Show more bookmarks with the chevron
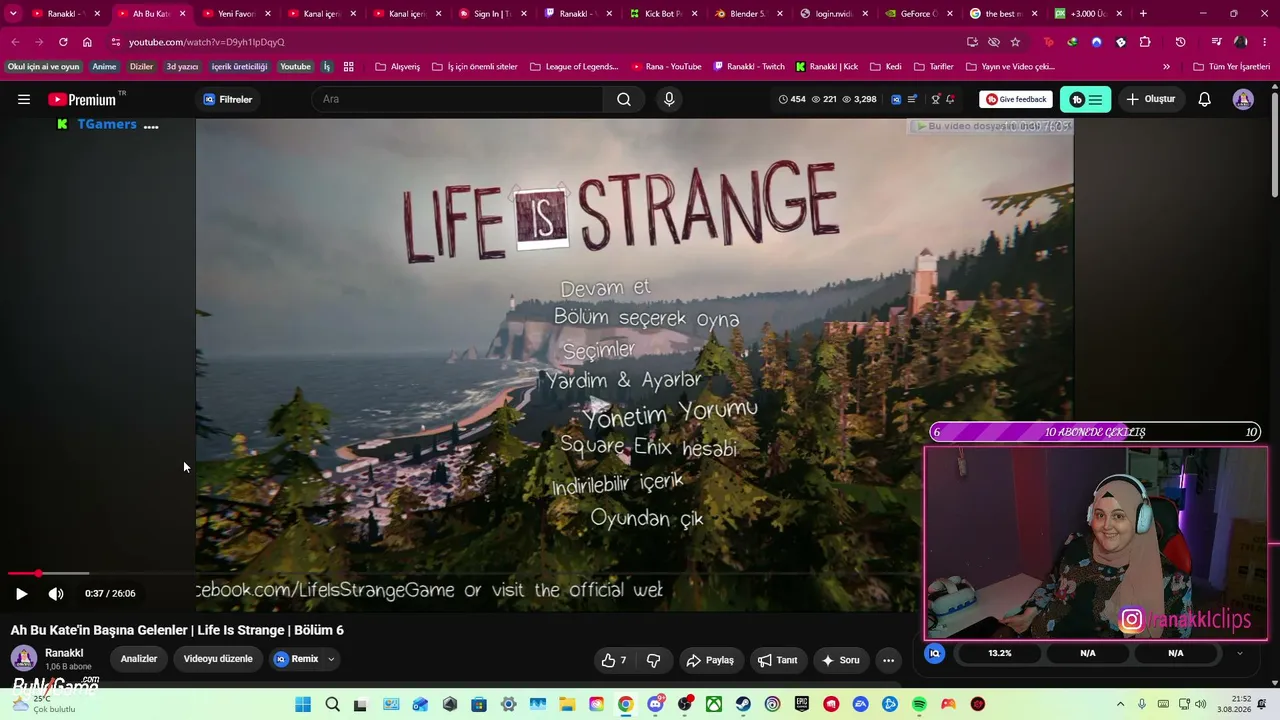The height and width of the screenshot is (720, 1280). click(x=1166, y=67)
